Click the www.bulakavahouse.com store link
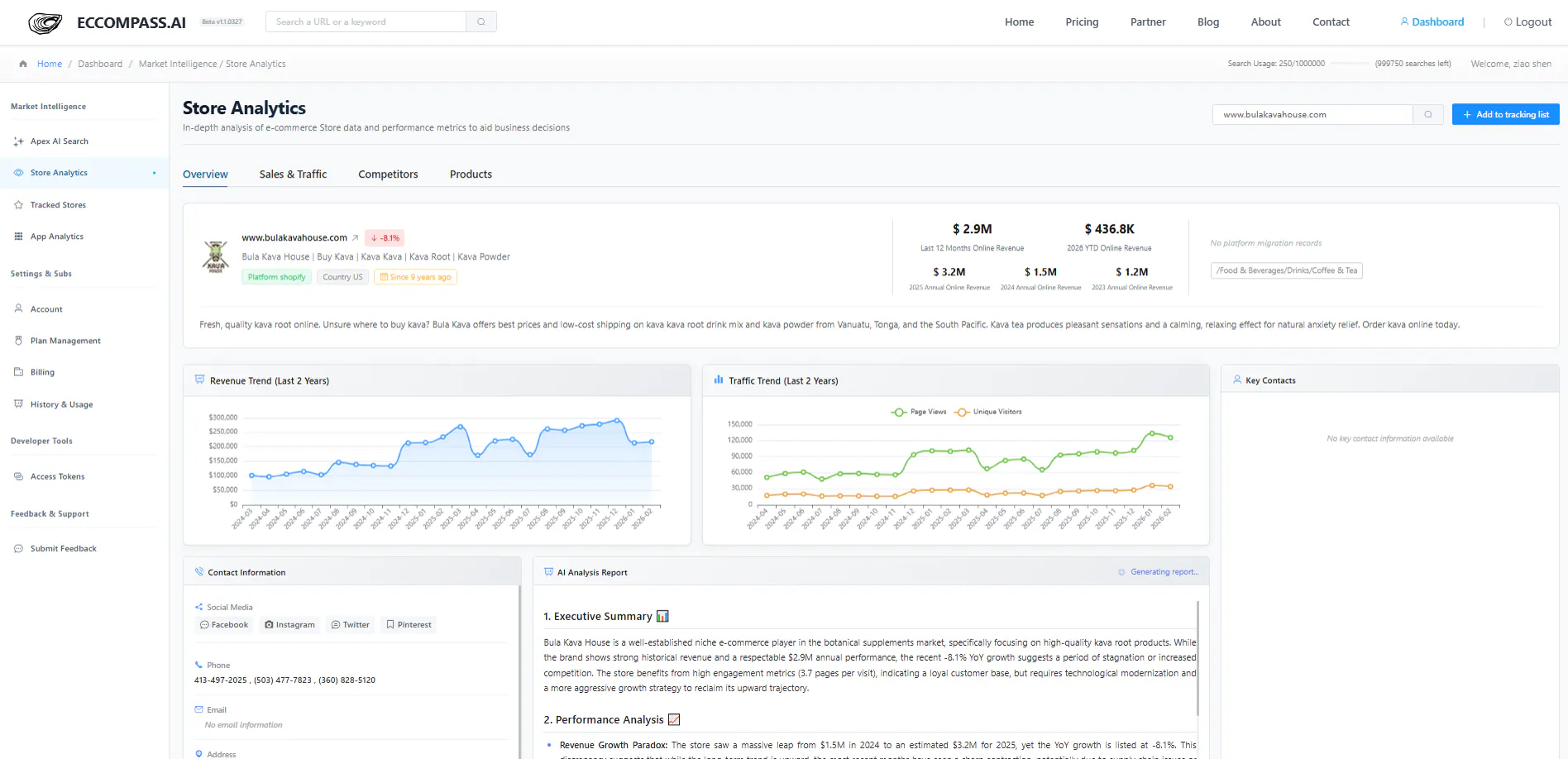Screen dimensions: 1568x759 294,238
